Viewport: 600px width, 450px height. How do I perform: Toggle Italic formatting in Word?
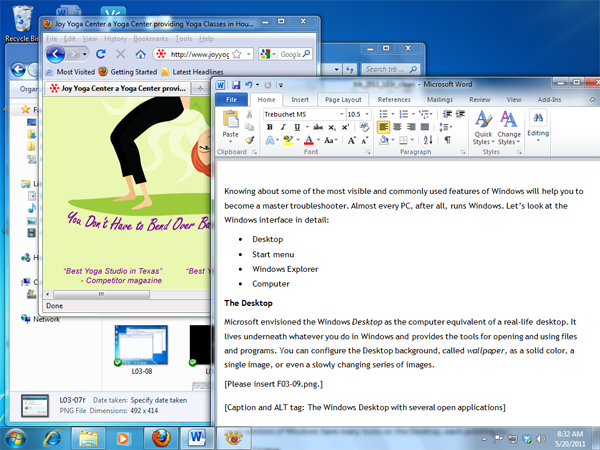tap(283, 127)
